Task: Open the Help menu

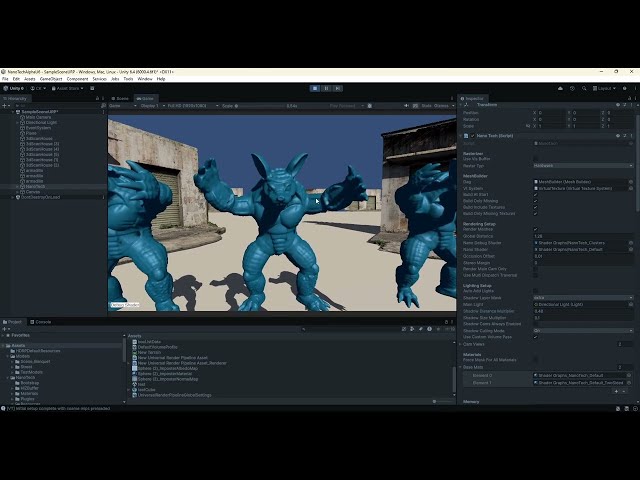Action: click(161, 79)
